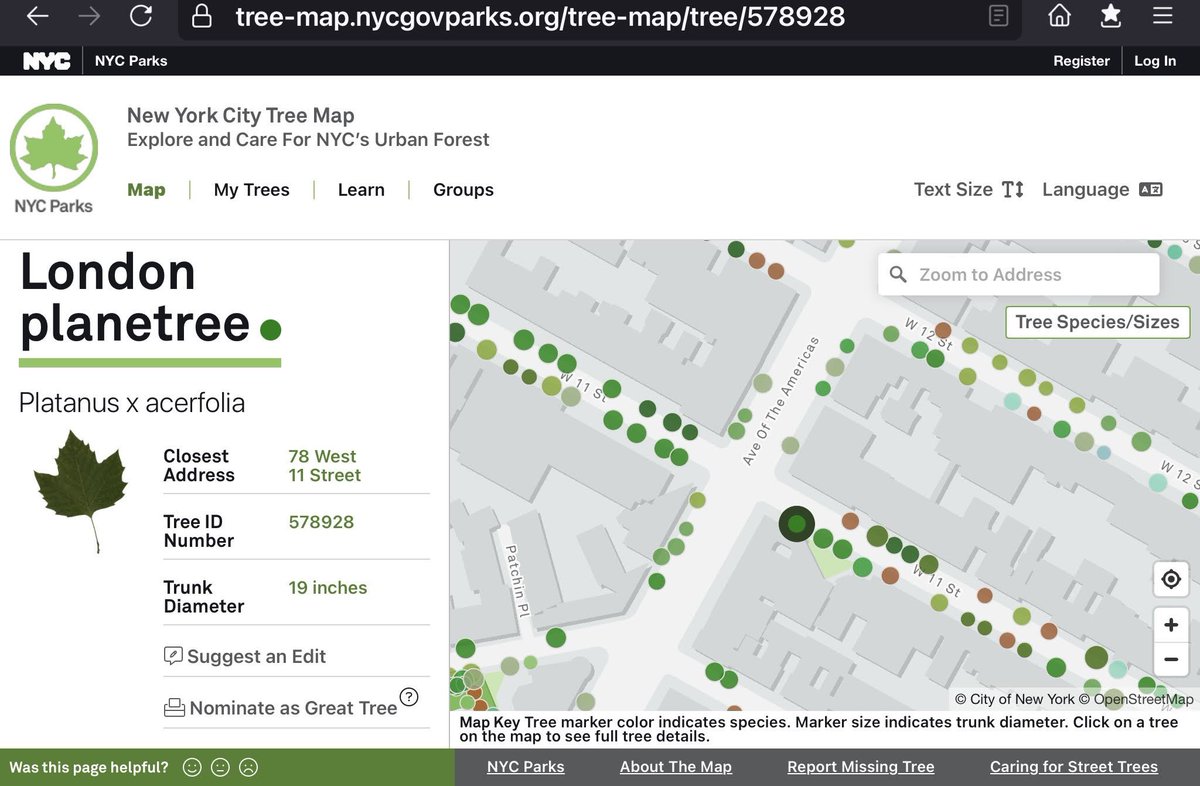Image resolution: width=1200 pixels, height=786 pixels.
Task: Click the NYC Parks maple leaf logo
Action: [54, 159]
